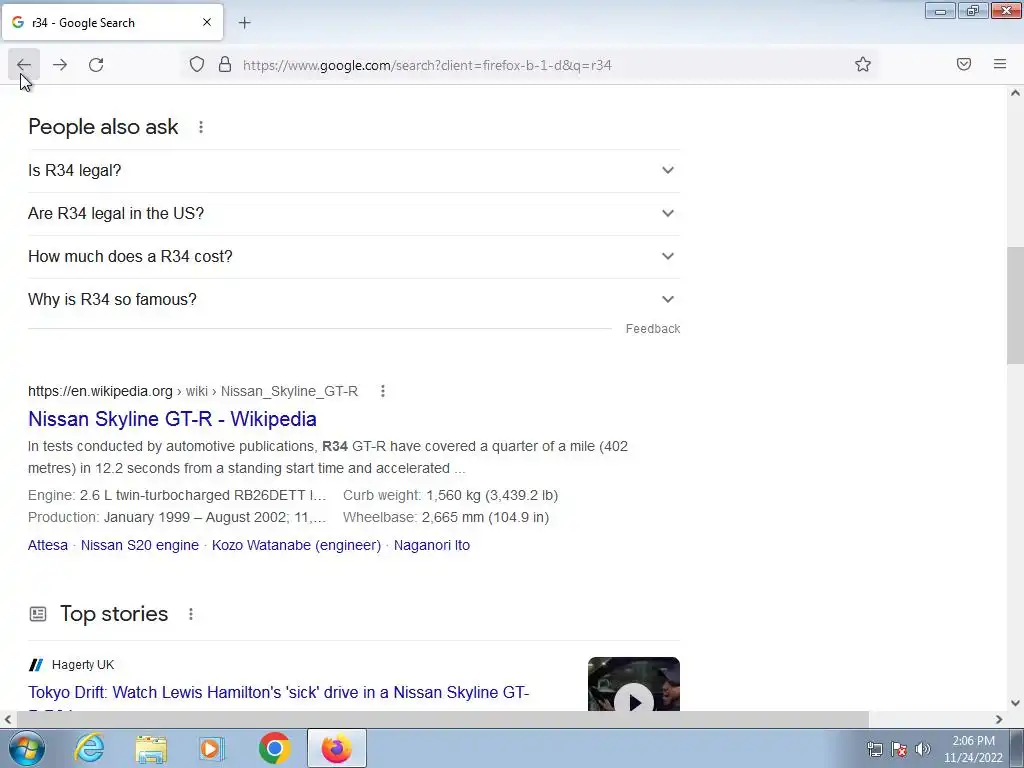Screen dimensions: 1024x768
Task: Click the Hagerty UK source logo
Action: (36, 665)
